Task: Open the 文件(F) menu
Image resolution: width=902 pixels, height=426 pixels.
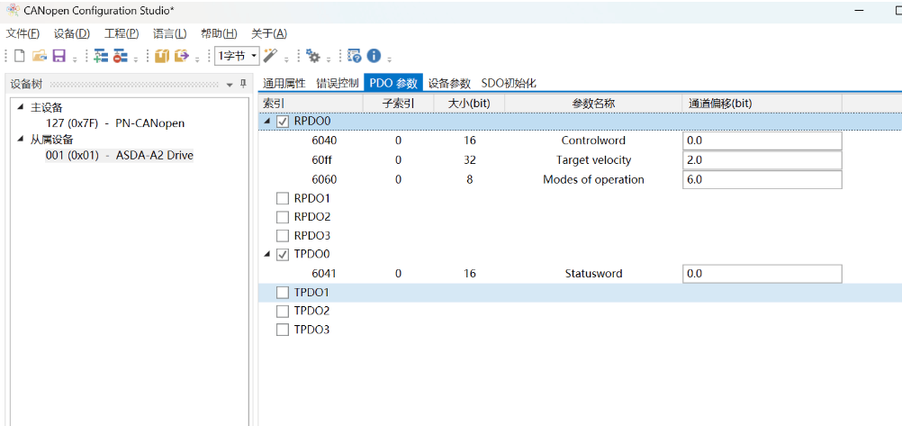Action: point(23,33)
